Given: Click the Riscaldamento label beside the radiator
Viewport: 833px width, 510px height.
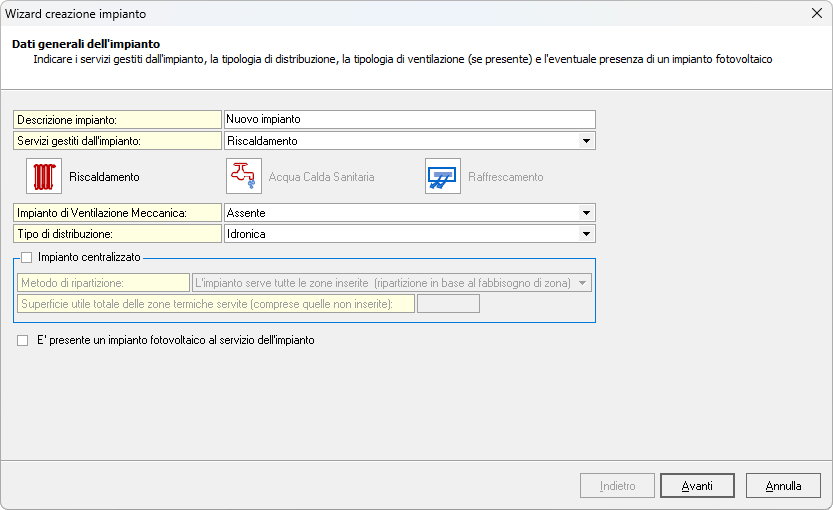Looking at the screenshot, I should coord(104,177).
